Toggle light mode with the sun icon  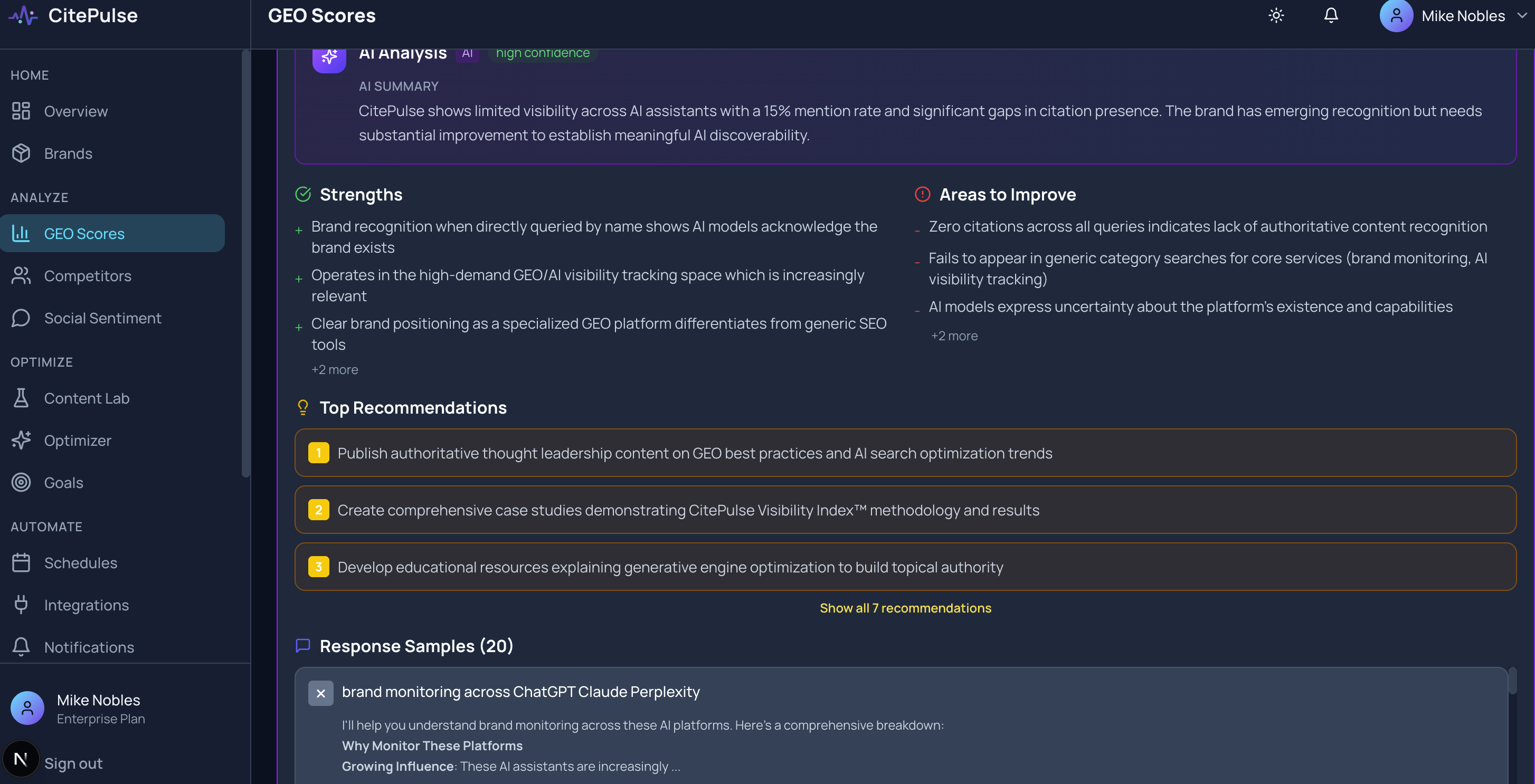pos(1276,15)
